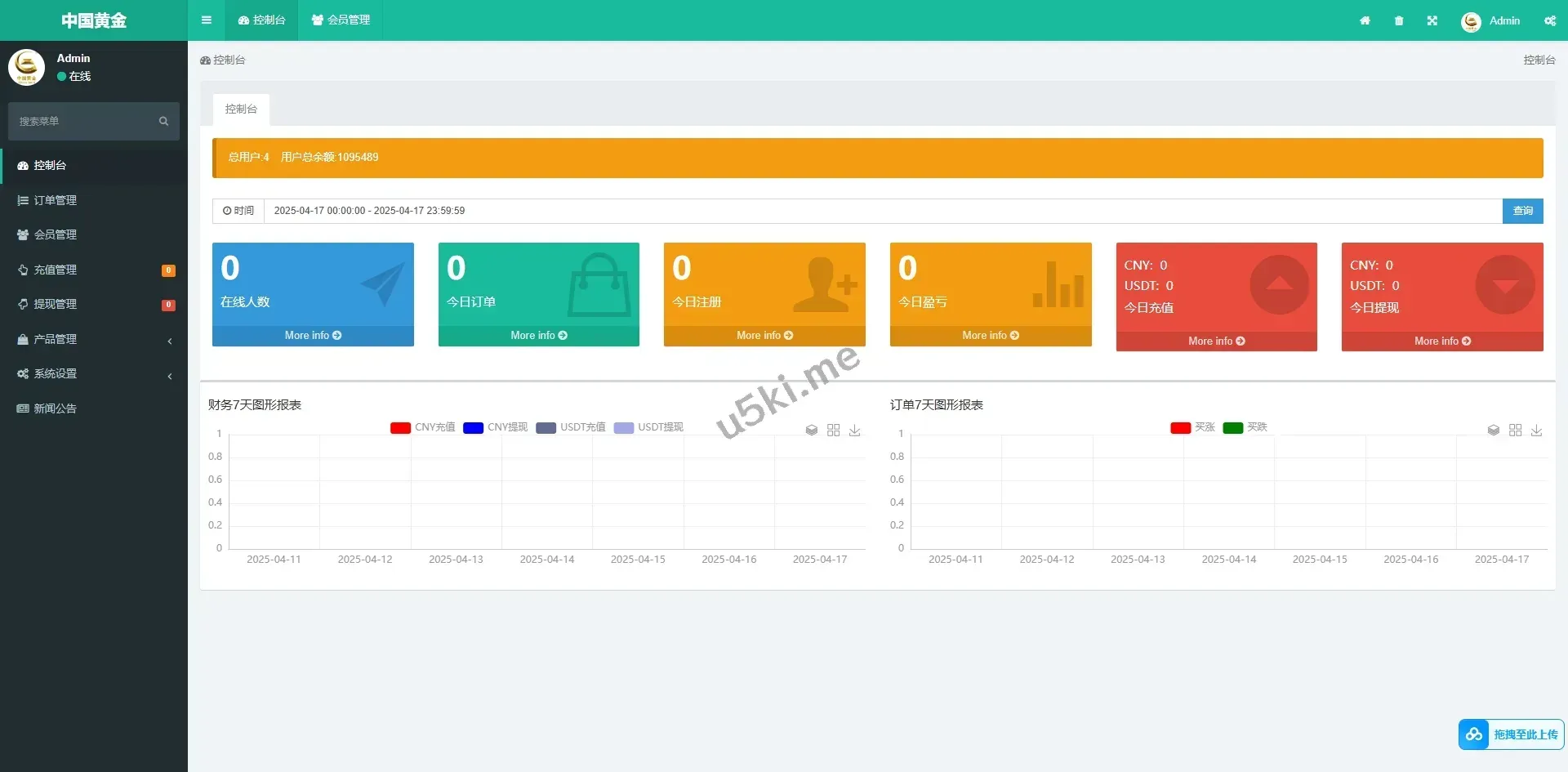Click the fullscreen expand icon
This screenshot has width=1568, height=772.
1432,20
